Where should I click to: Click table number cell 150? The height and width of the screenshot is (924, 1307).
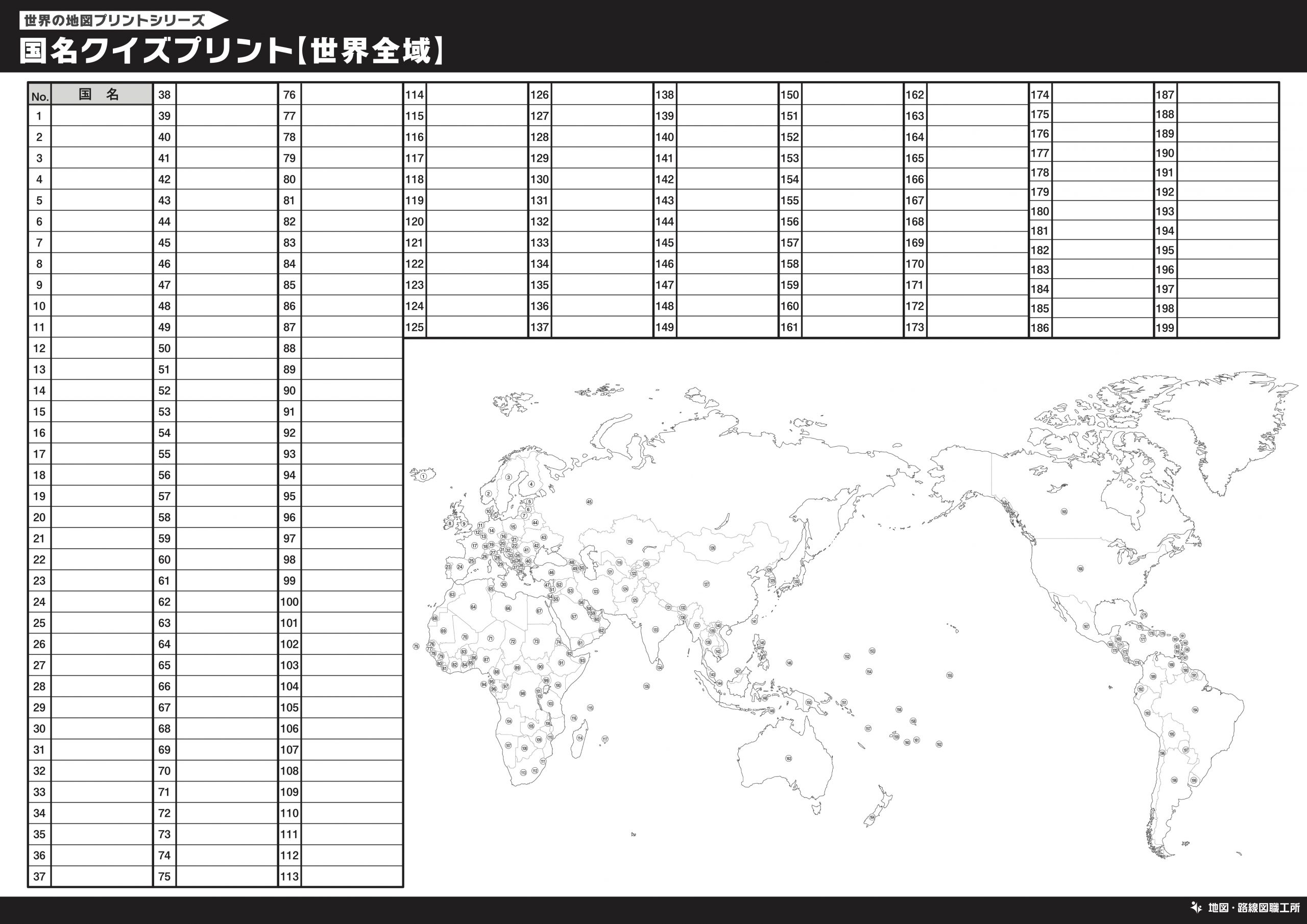pyautogui.click(x=790, y=94)
